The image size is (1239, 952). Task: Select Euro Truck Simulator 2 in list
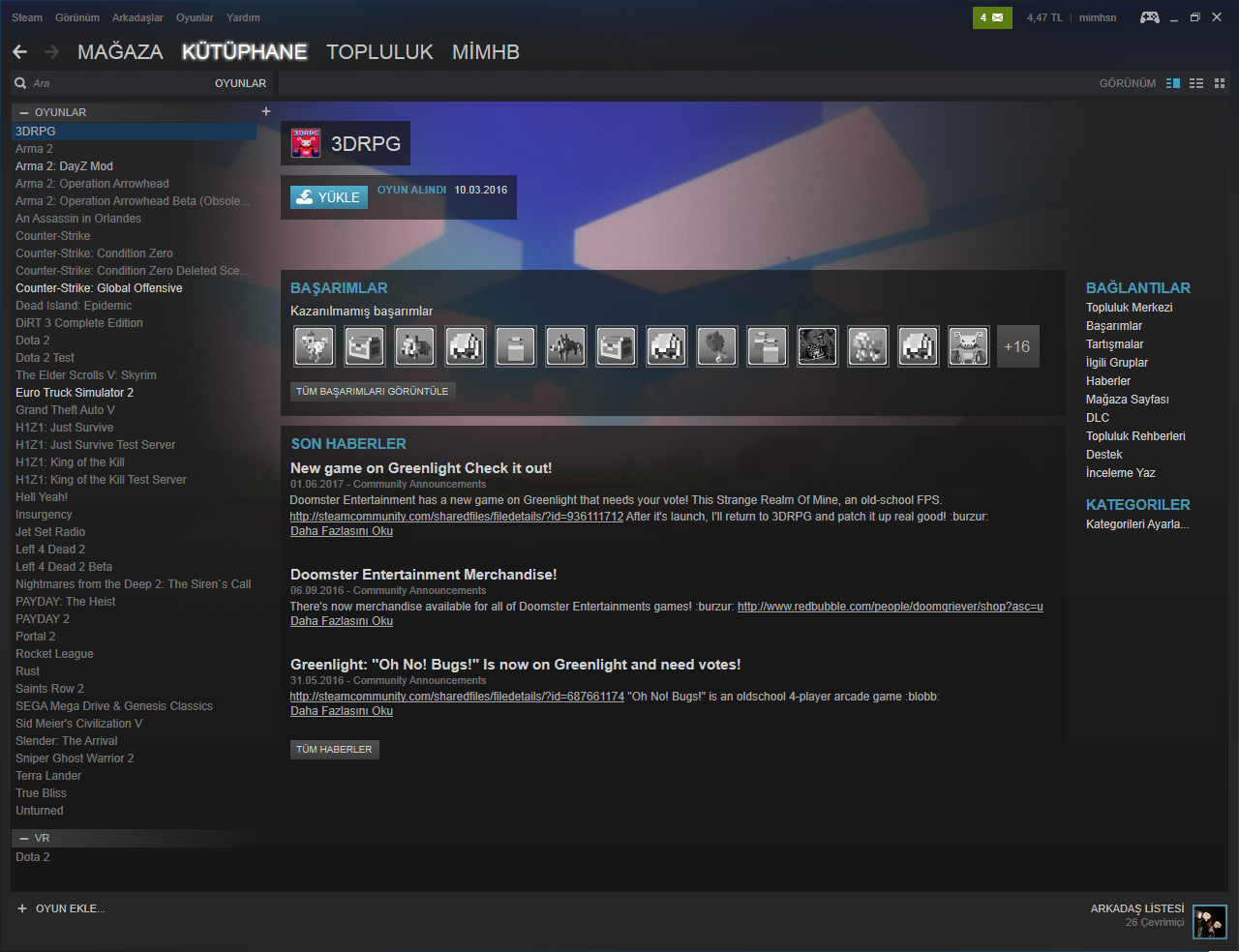click(75, 393)
